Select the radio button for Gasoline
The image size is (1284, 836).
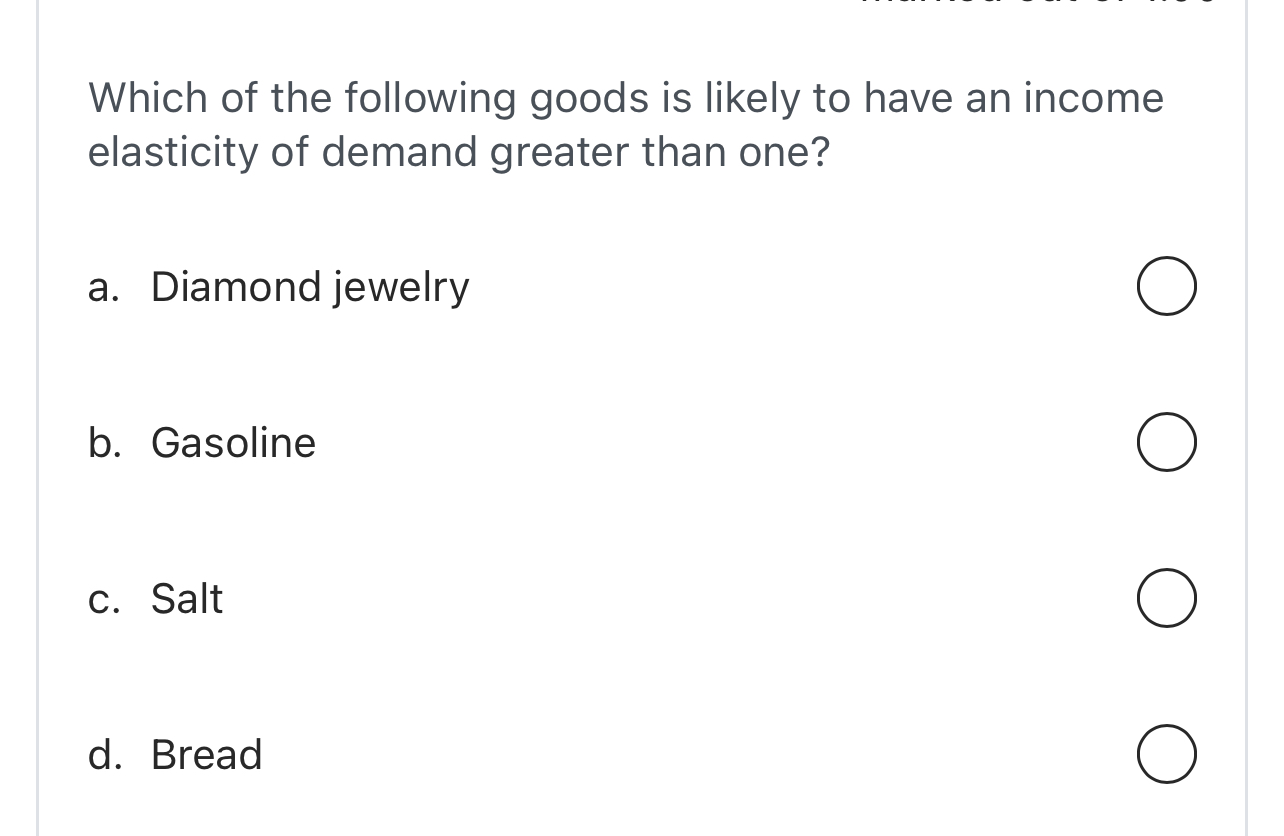click(x=1166, y=442)
